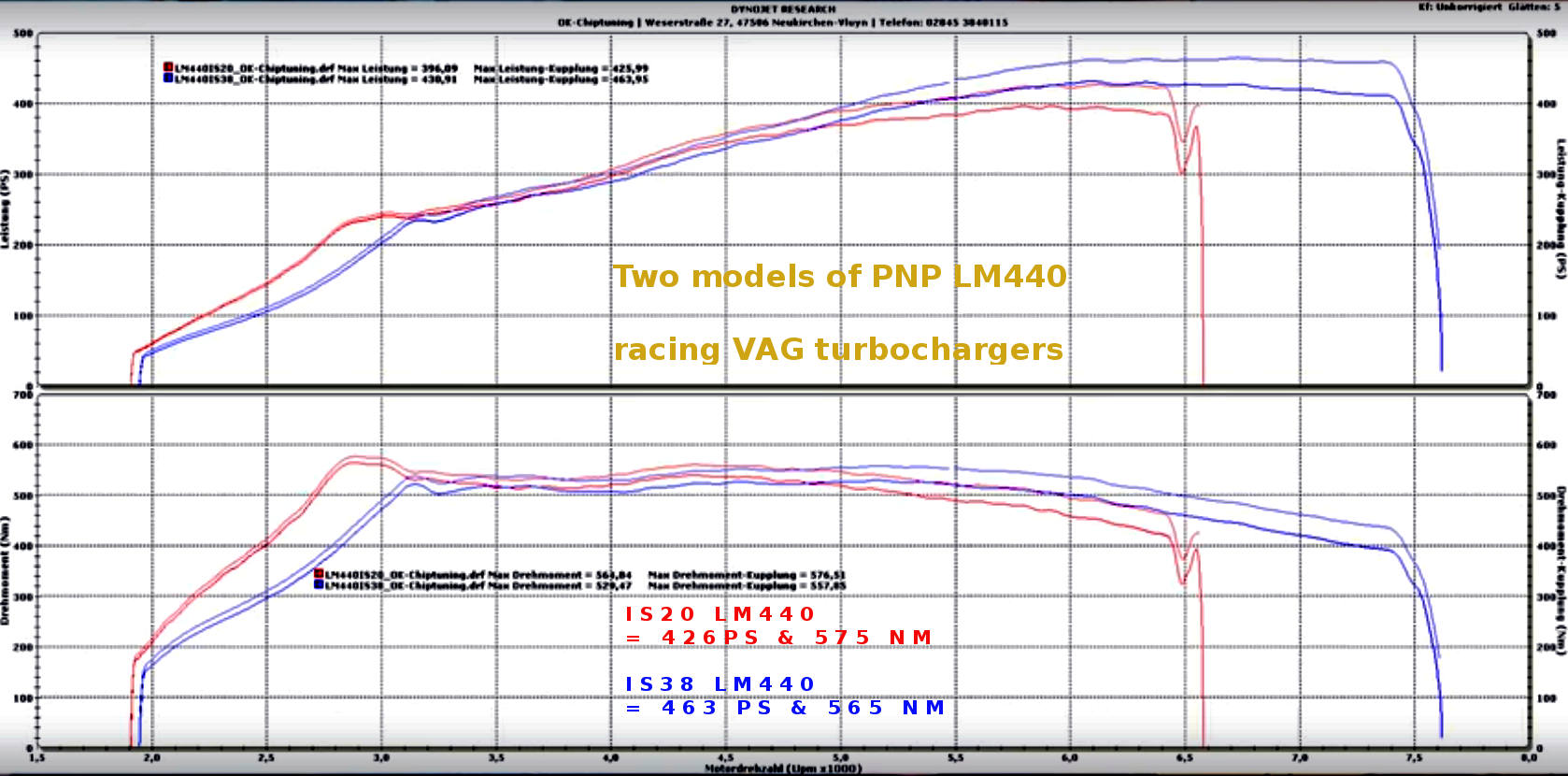The height and width of the screenshot is (776, 1568).
Task: Click 'Two models of PNP LM440' text
Action: coord(839,277)
